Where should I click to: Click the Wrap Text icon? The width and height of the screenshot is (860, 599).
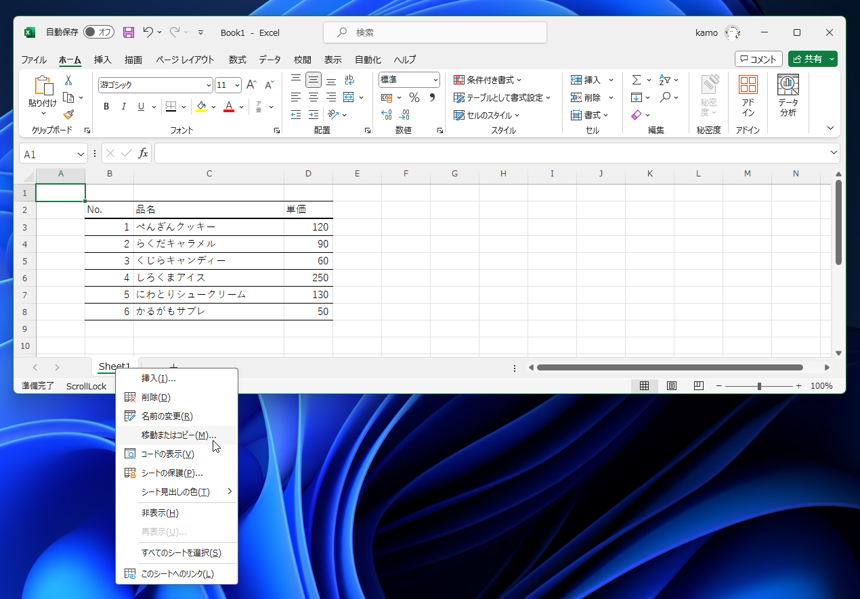[x=349, y=80]
